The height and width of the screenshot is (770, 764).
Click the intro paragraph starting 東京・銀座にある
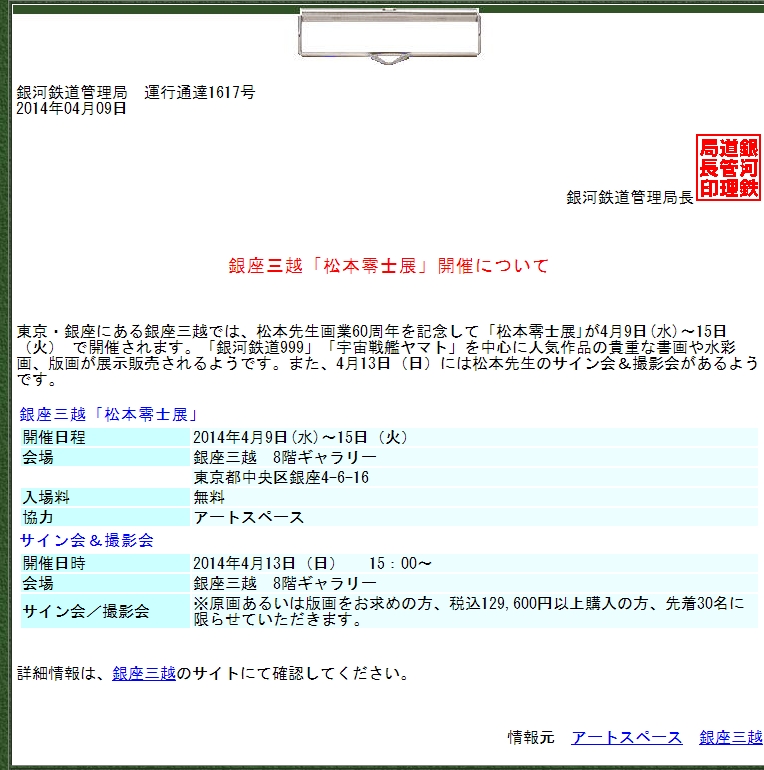coord(387,355)
